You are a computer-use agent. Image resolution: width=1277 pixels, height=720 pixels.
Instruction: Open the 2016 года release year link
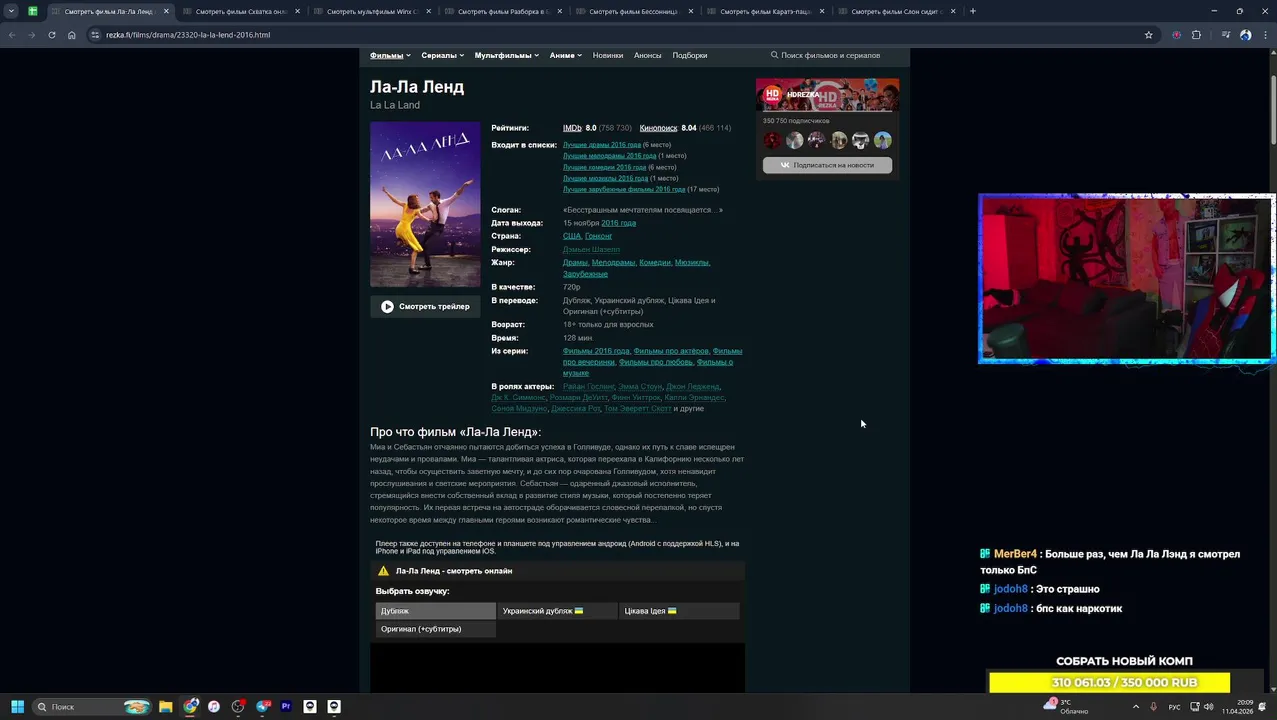[x=618, y=223]
